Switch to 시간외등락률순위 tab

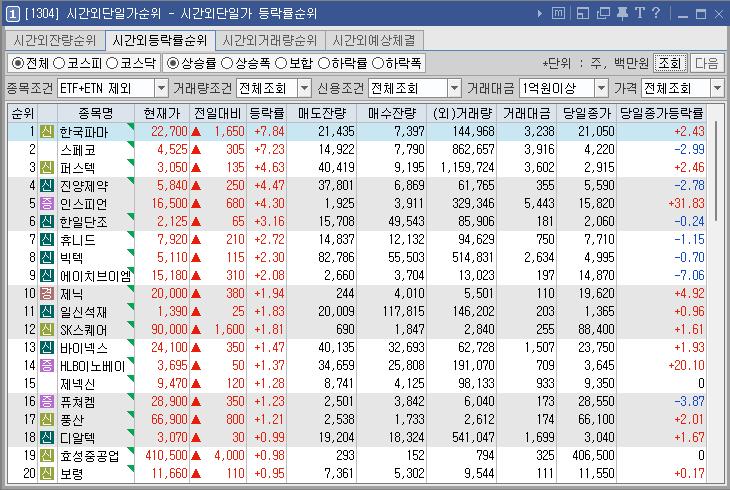click(160, 41)
